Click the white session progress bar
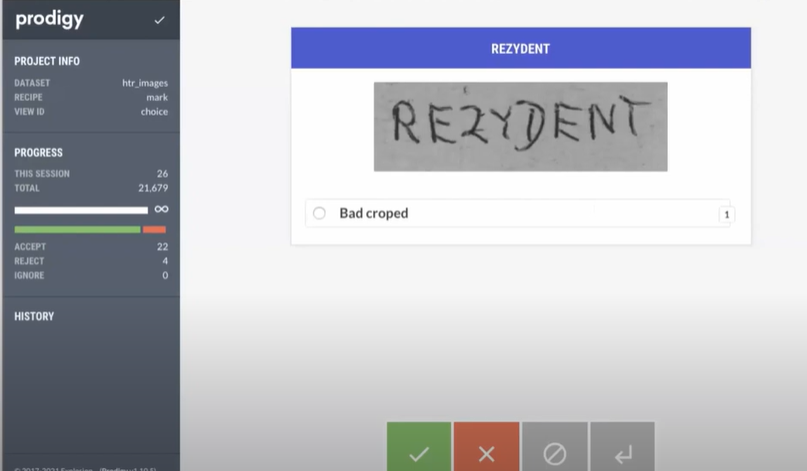 81,210
